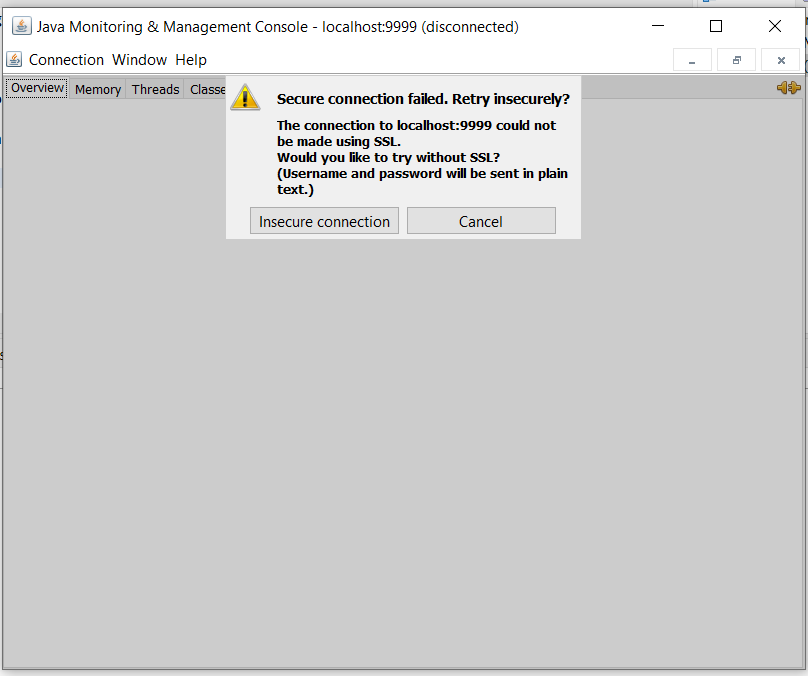The height and width of the screenshot is (676, 808).
Task: Close the Java Monitoring console window
Action: 775,26
